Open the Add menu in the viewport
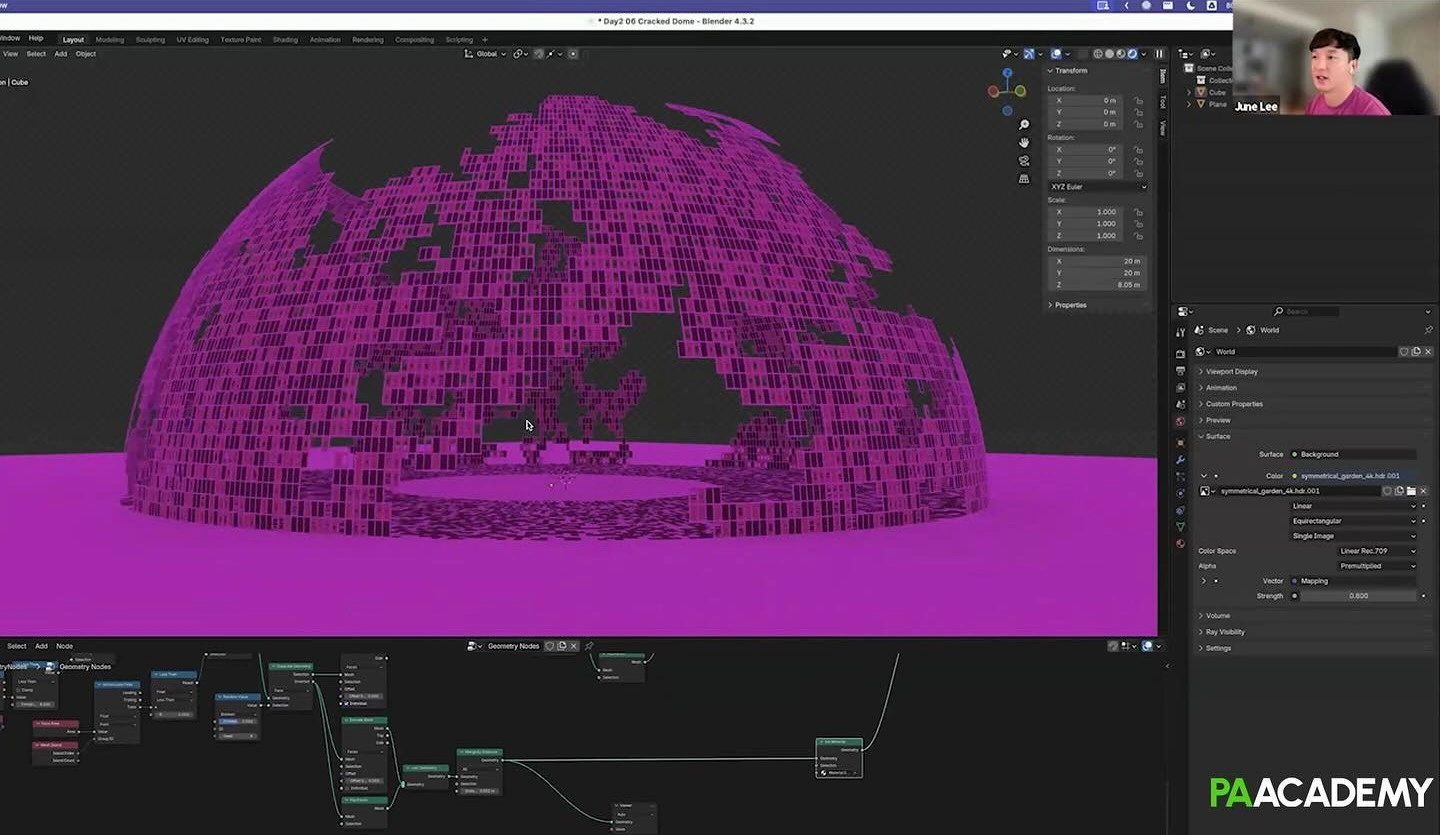The width and height of the screenshot is (1440, 835). 61,54
